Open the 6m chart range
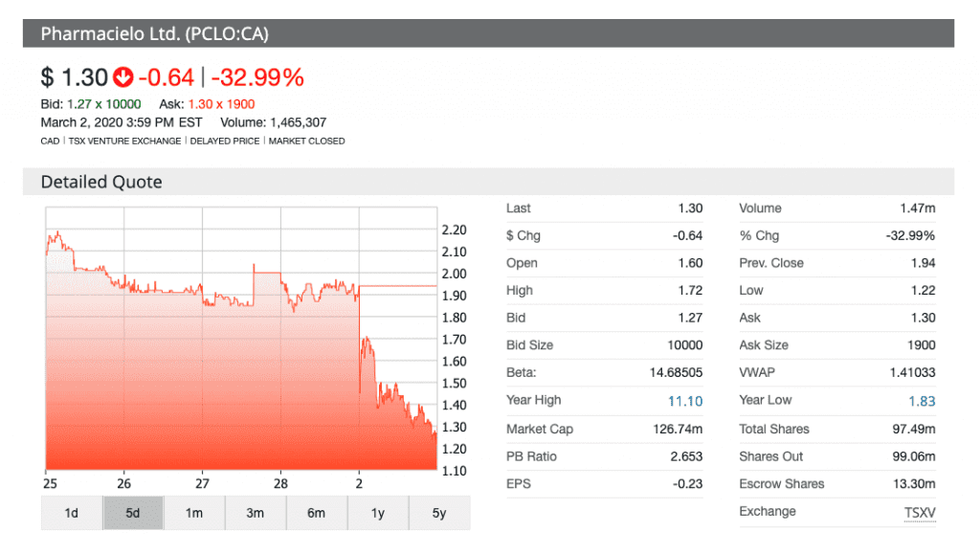The image size is (980, 552). (316, 513)
